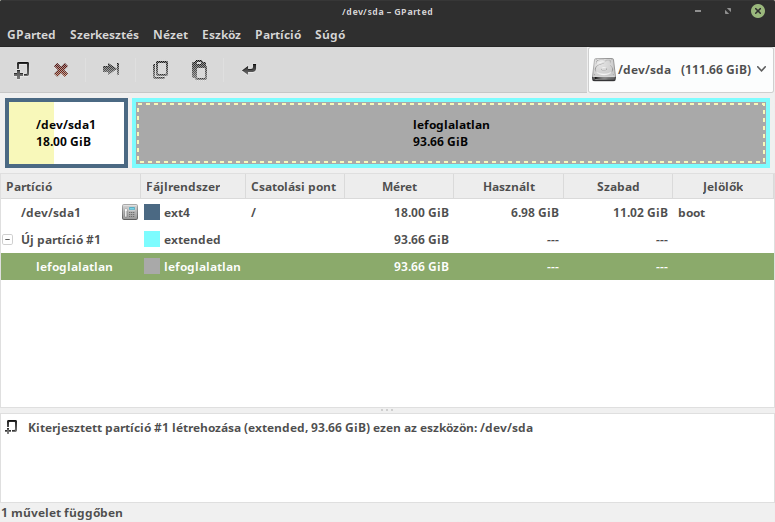775x522 pixels.
Task: Click the Kiterjesztett partíció #1 létrehozása operation entry
Action: coord(280,428)
